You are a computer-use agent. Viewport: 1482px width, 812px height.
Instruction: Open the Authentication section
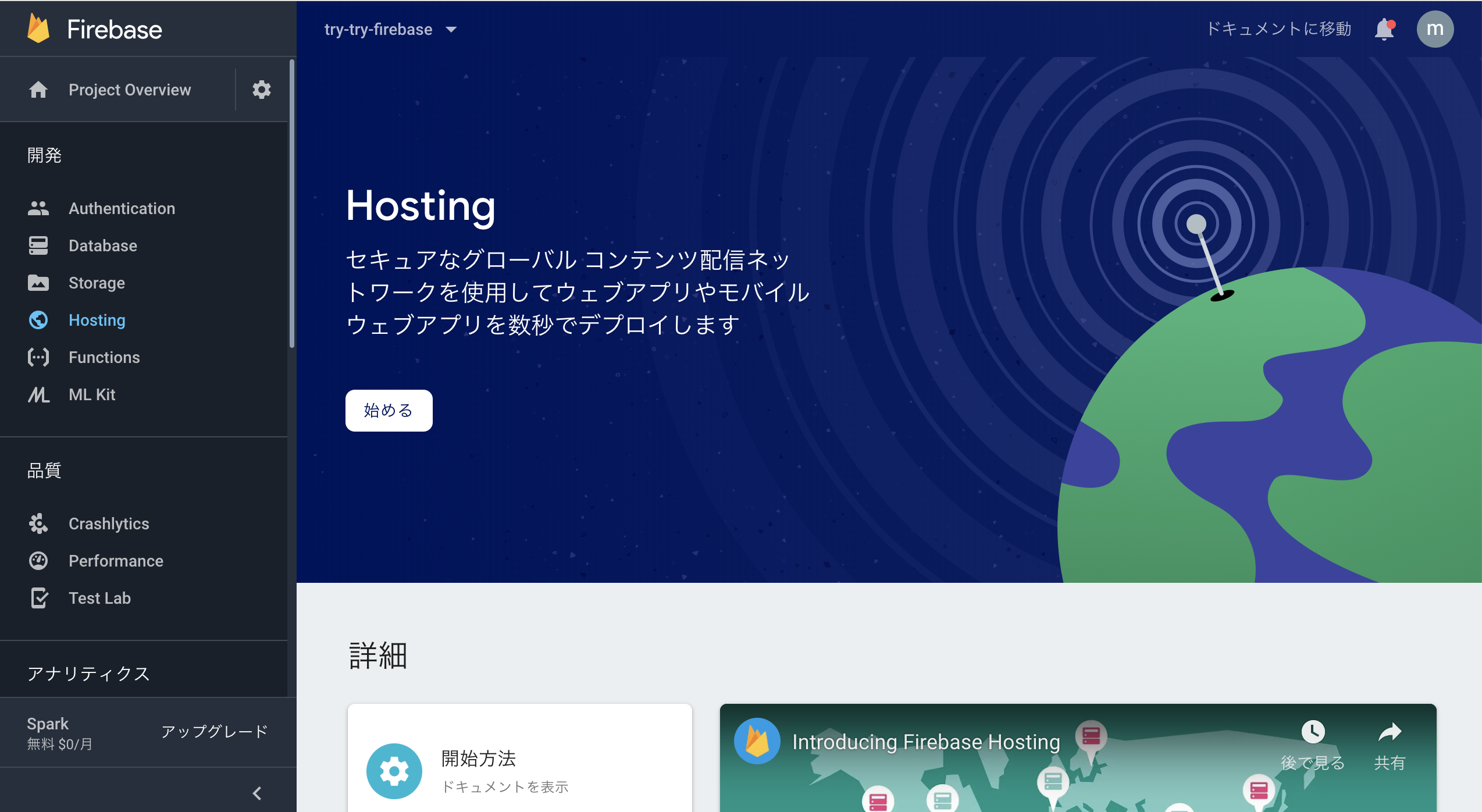click(122, 208)
